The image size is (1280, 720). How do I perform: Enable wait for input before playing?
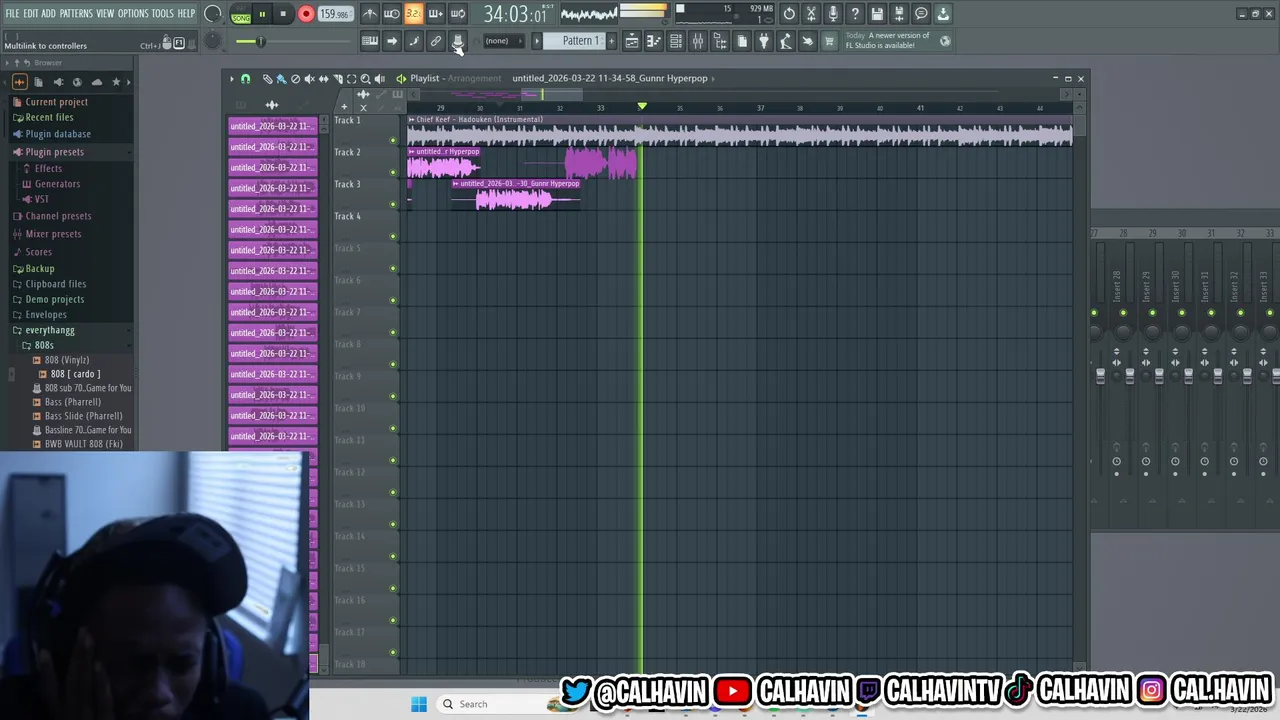(x=392, y=14)
